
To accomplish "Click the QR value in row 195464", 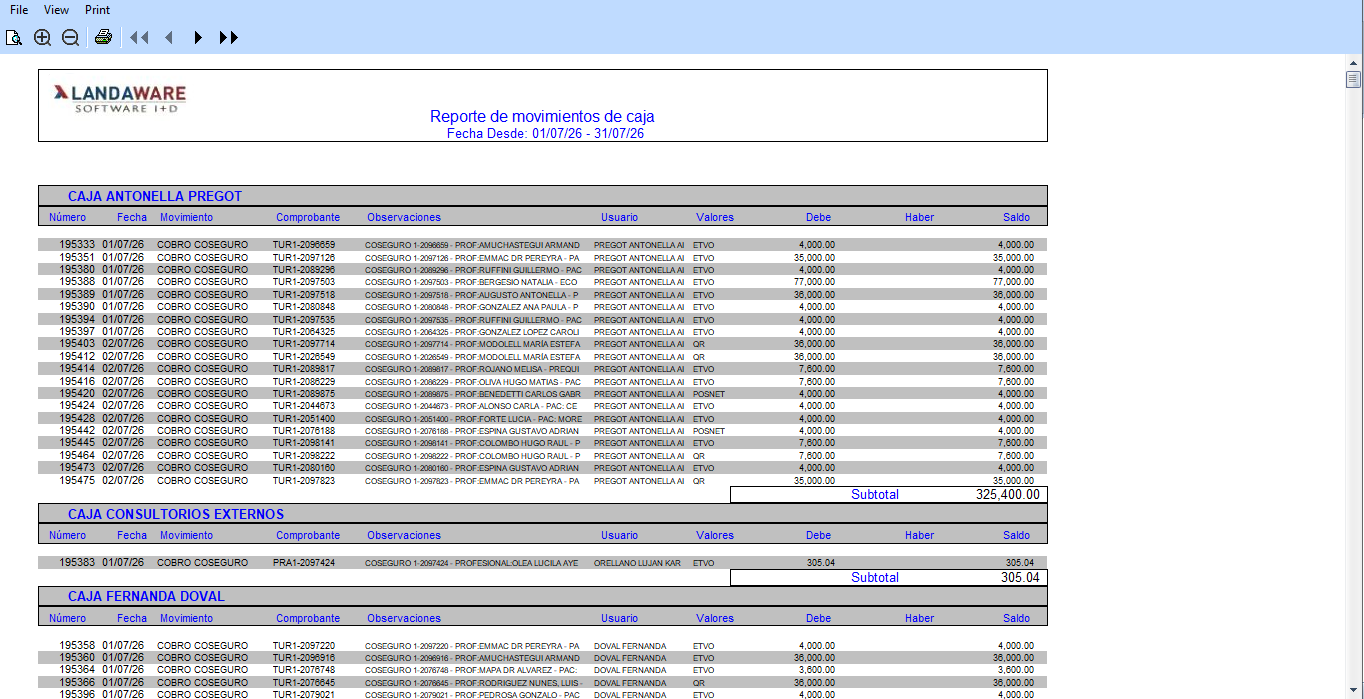I will point(699,456).
